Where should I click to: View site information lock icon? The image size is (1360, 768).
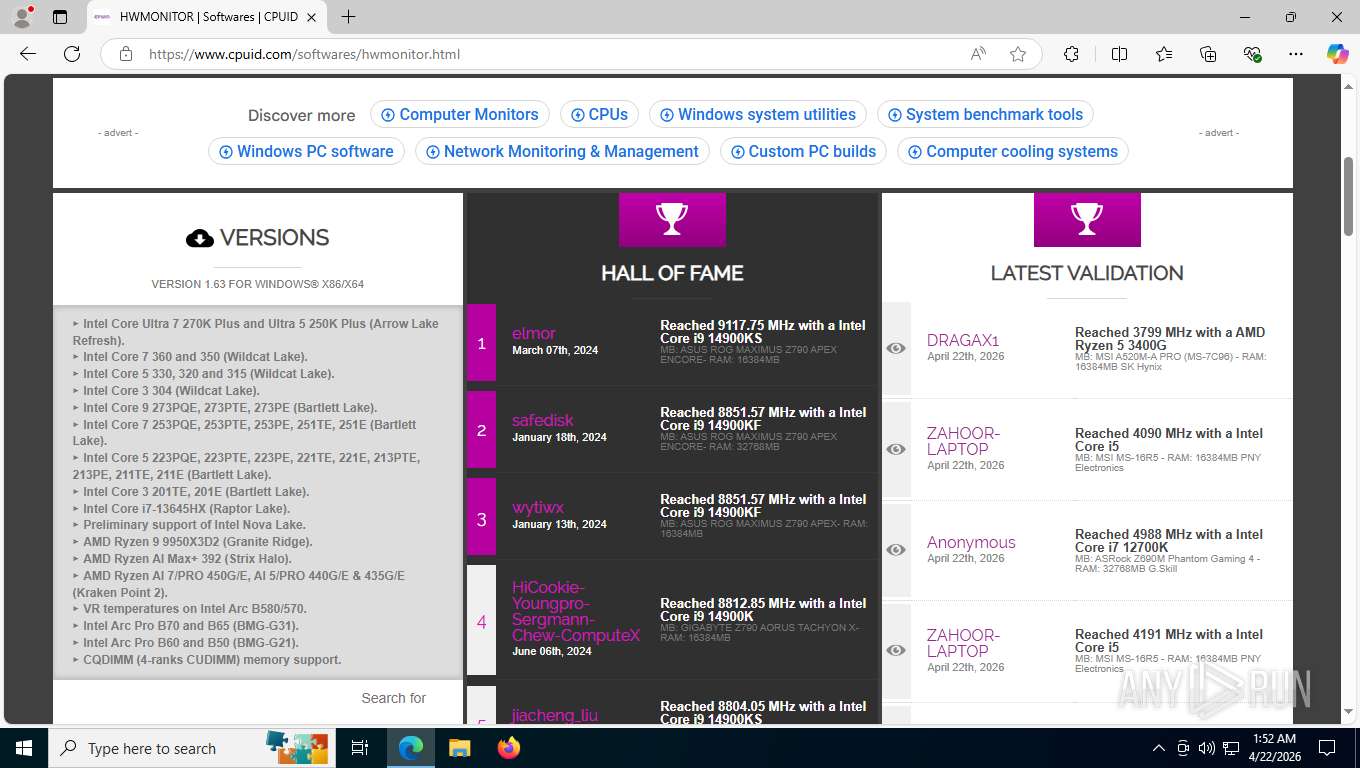[126, 54]
